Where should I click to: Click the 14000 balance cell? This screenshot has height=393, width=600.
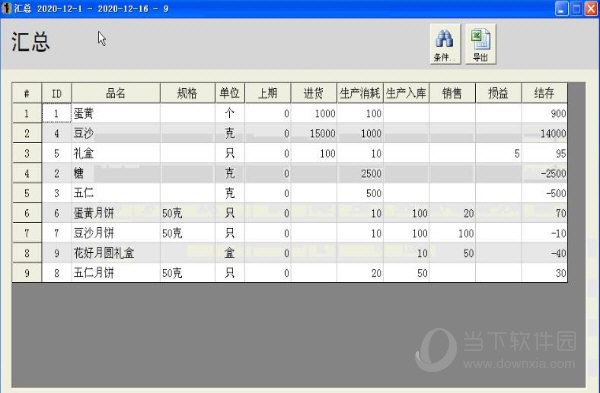(544, 133)
